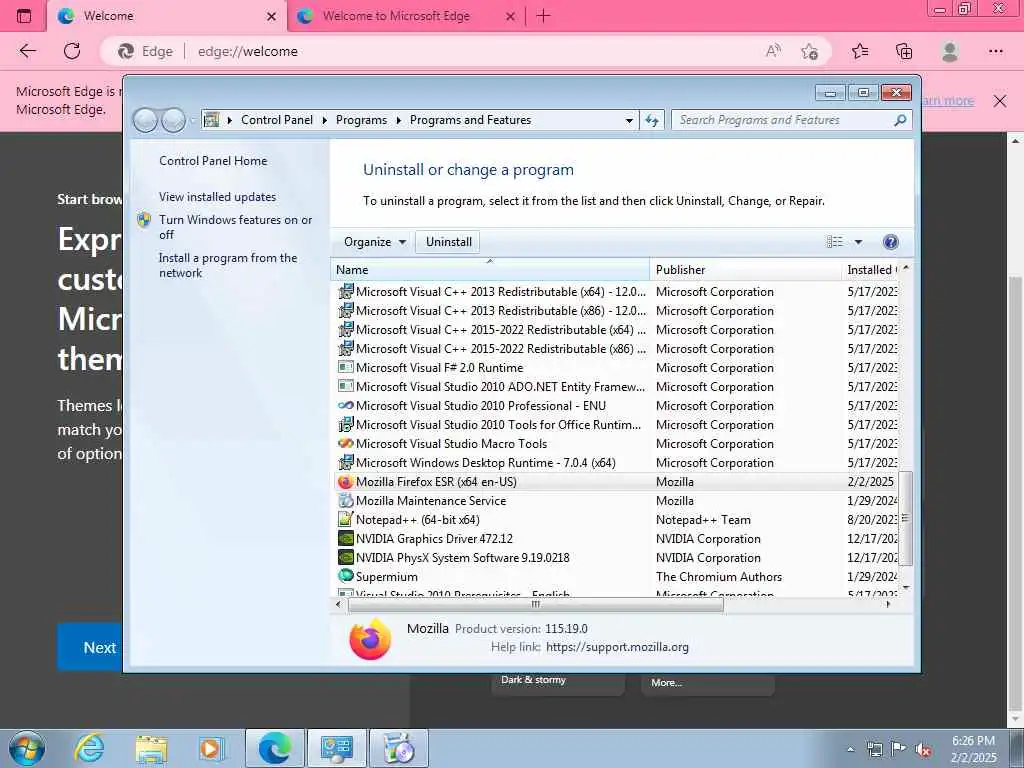Expand the address bar history dropdown
Screen dimensions: 1024x768
(629, 120)
